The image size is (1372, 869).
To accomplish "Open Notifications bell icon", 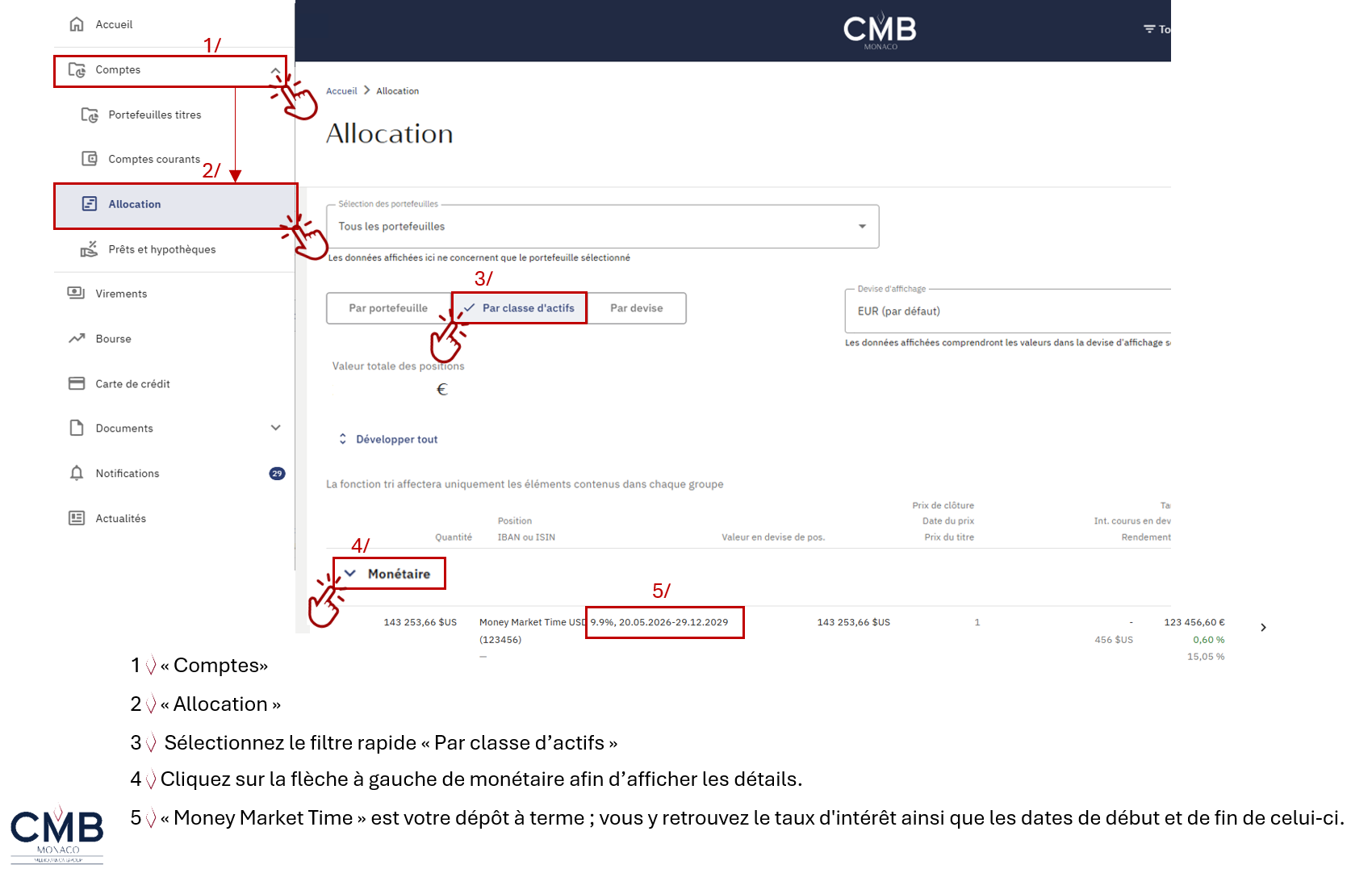I will pyautogui.click(x=77, y=473).
